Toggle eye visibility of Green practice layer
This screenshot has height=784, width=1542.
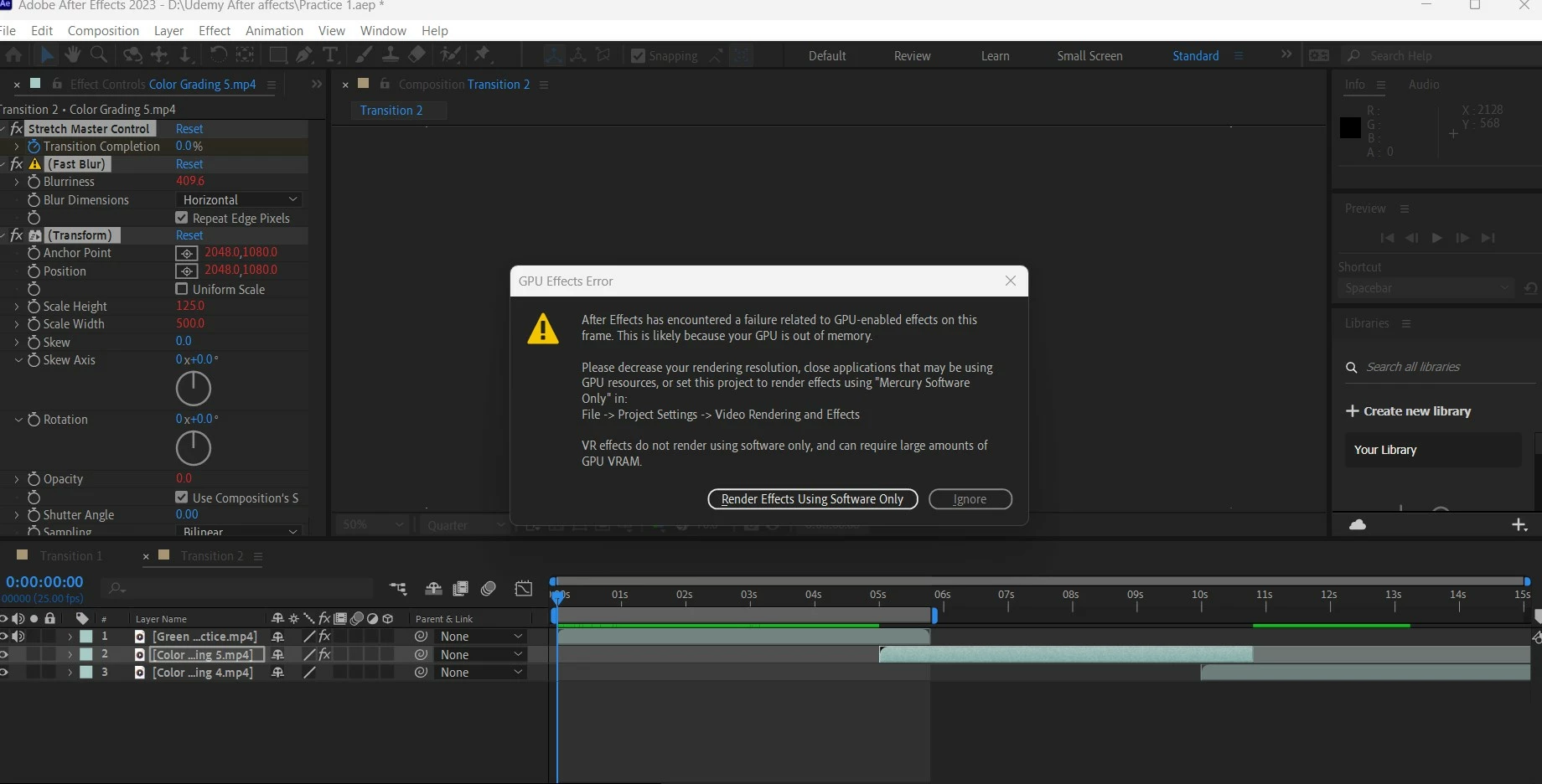click(x=4, y=637)
